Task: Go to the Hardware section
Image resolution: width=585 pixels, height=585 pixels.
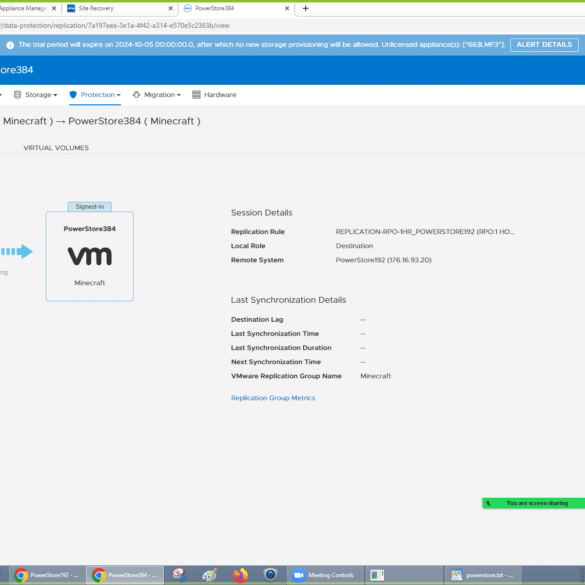Action: tap(214, 95)
